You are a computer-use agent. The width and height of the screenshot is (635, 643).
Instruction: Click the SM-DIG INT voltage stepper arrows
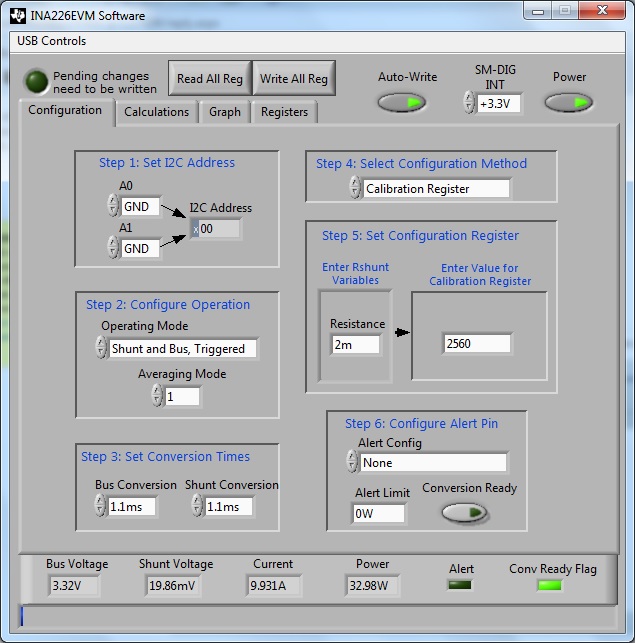469,103
